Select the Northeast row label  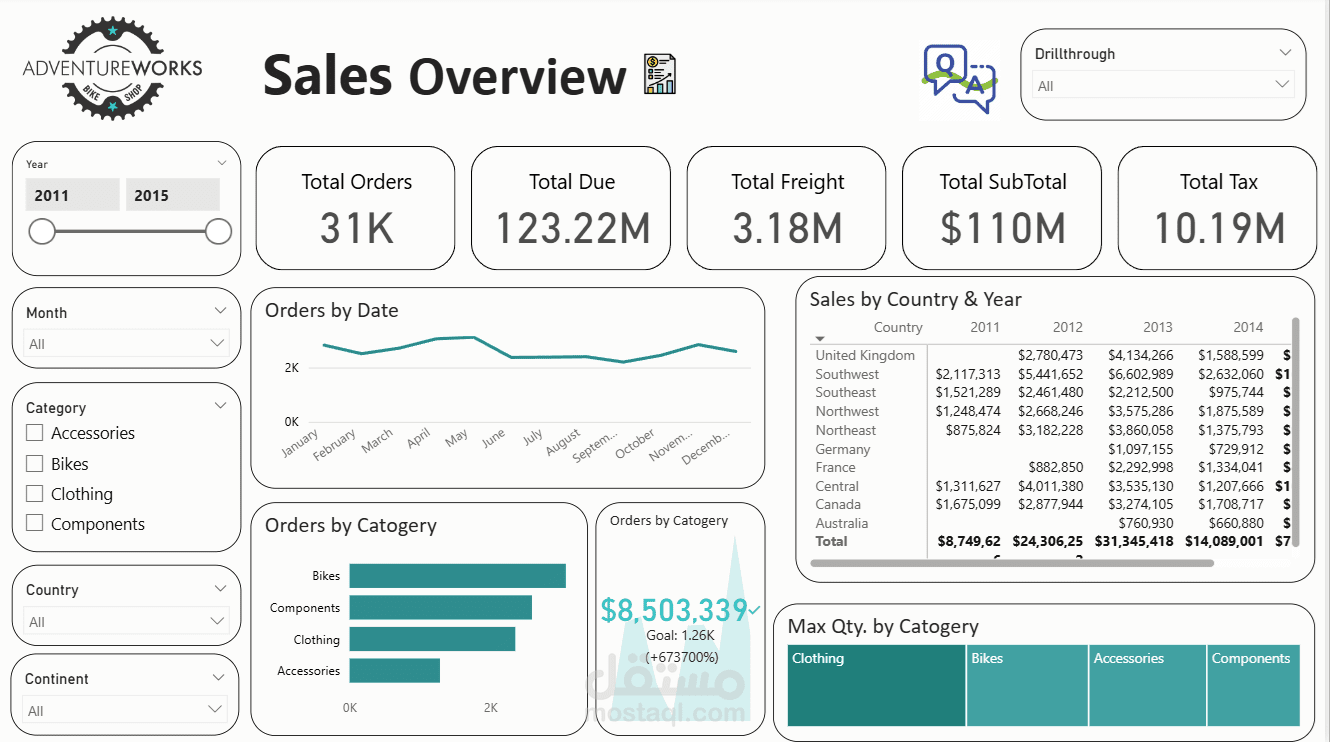[x=845, y=430]
